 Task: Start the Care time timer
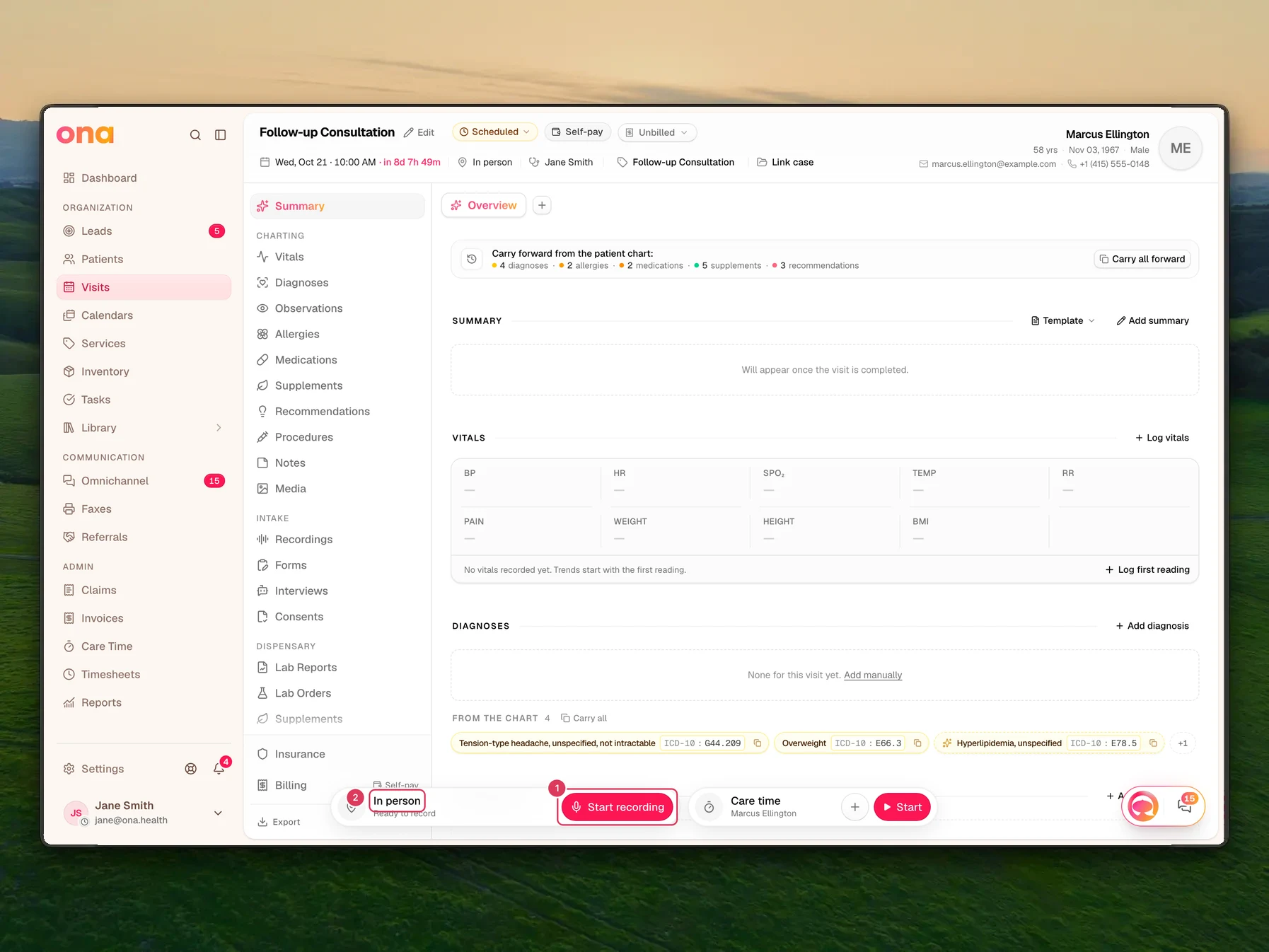[902, 807]
